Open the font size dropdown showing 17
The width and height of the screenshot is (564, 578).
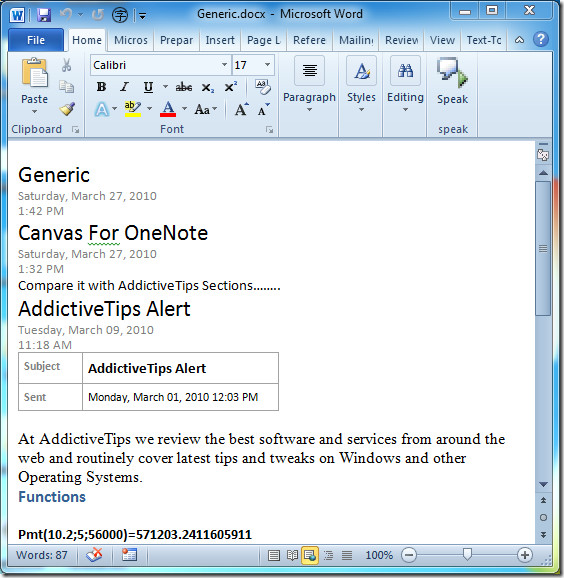tap(268, 65)
